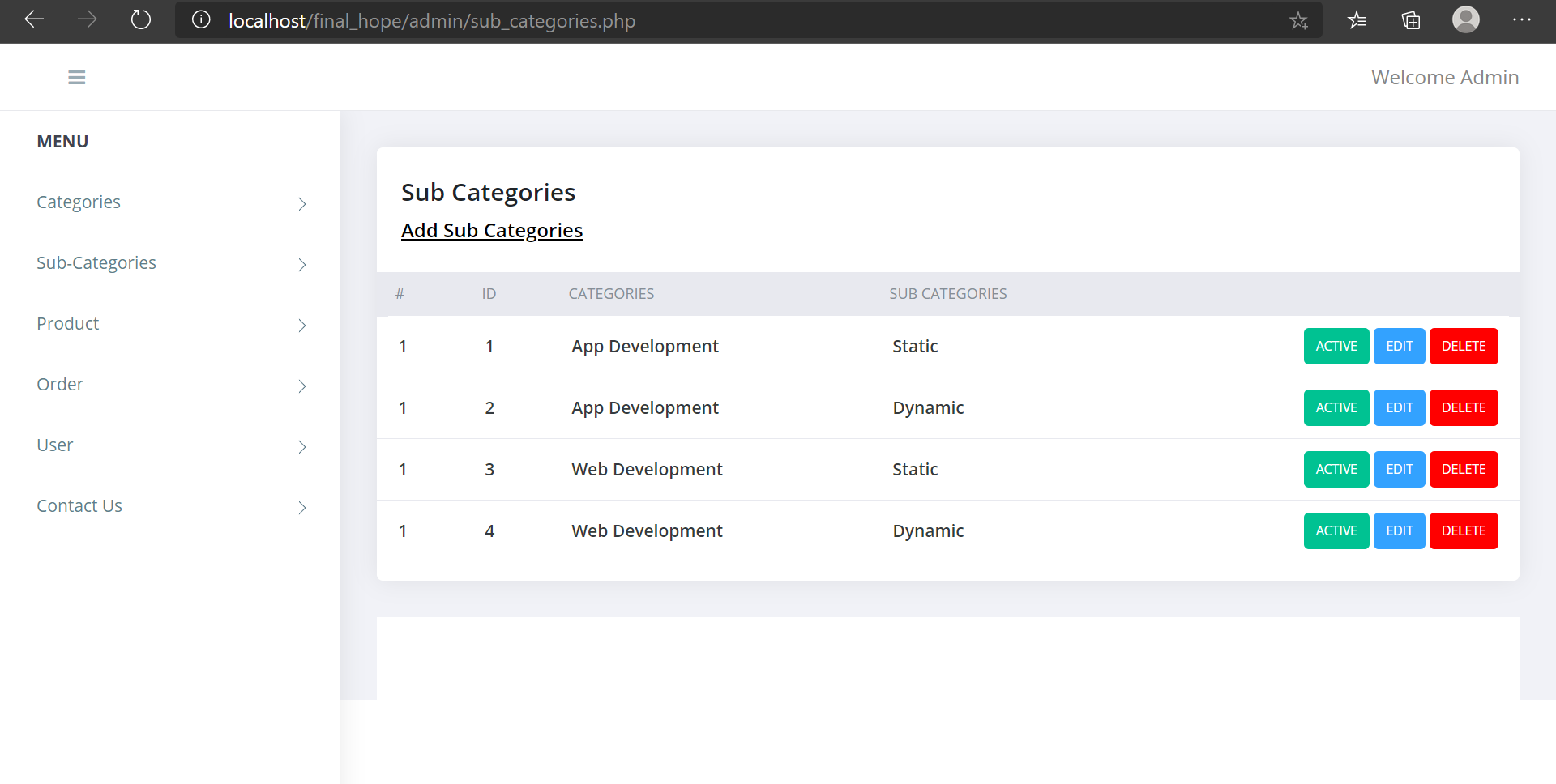1556x784 pixels.
Task: Expand the User menu chevron
Action: pos(302,447)
